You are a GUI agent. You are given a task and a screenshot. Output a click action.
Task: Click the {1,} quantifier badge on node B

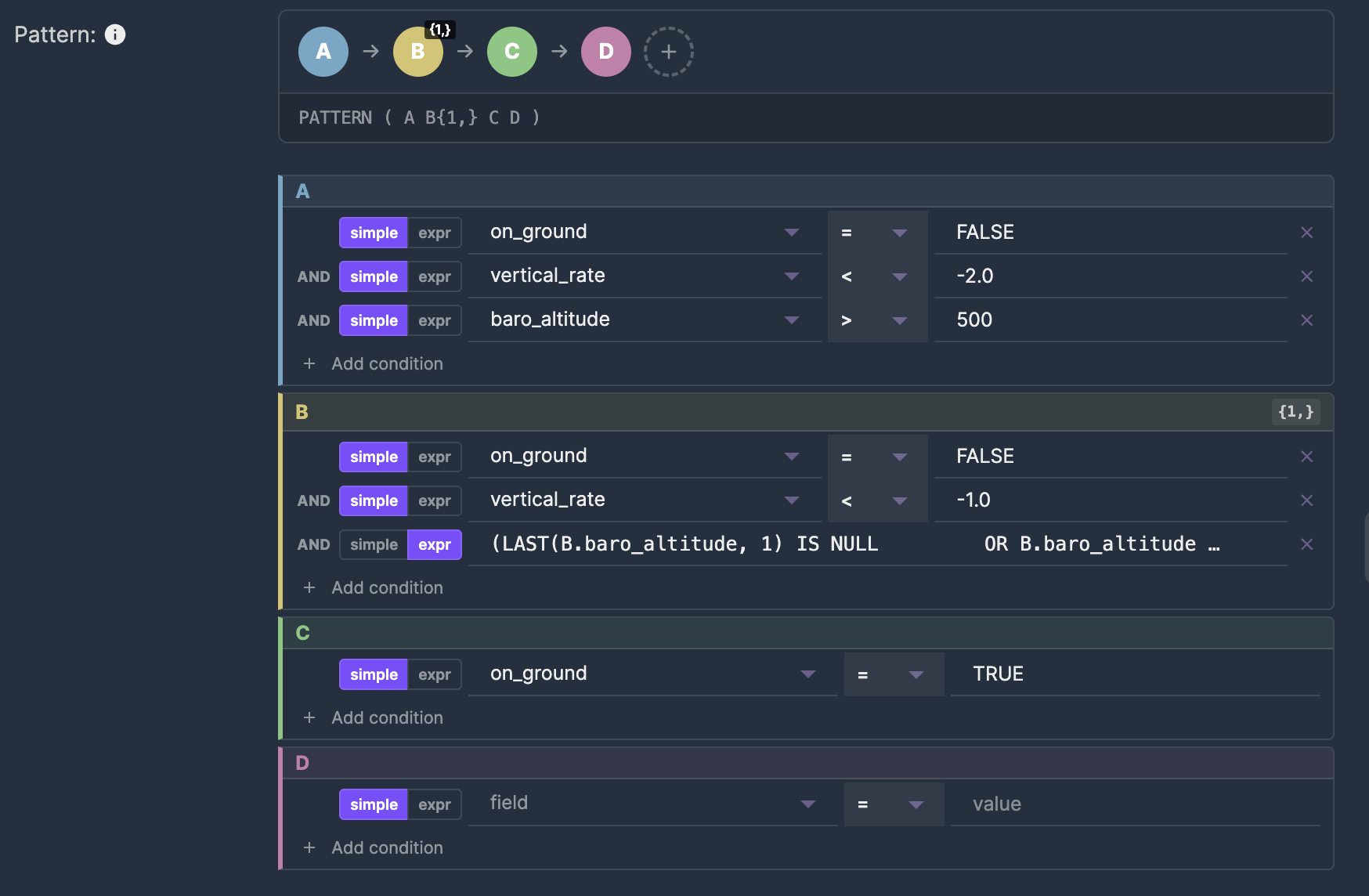click(x=440, y=30)
